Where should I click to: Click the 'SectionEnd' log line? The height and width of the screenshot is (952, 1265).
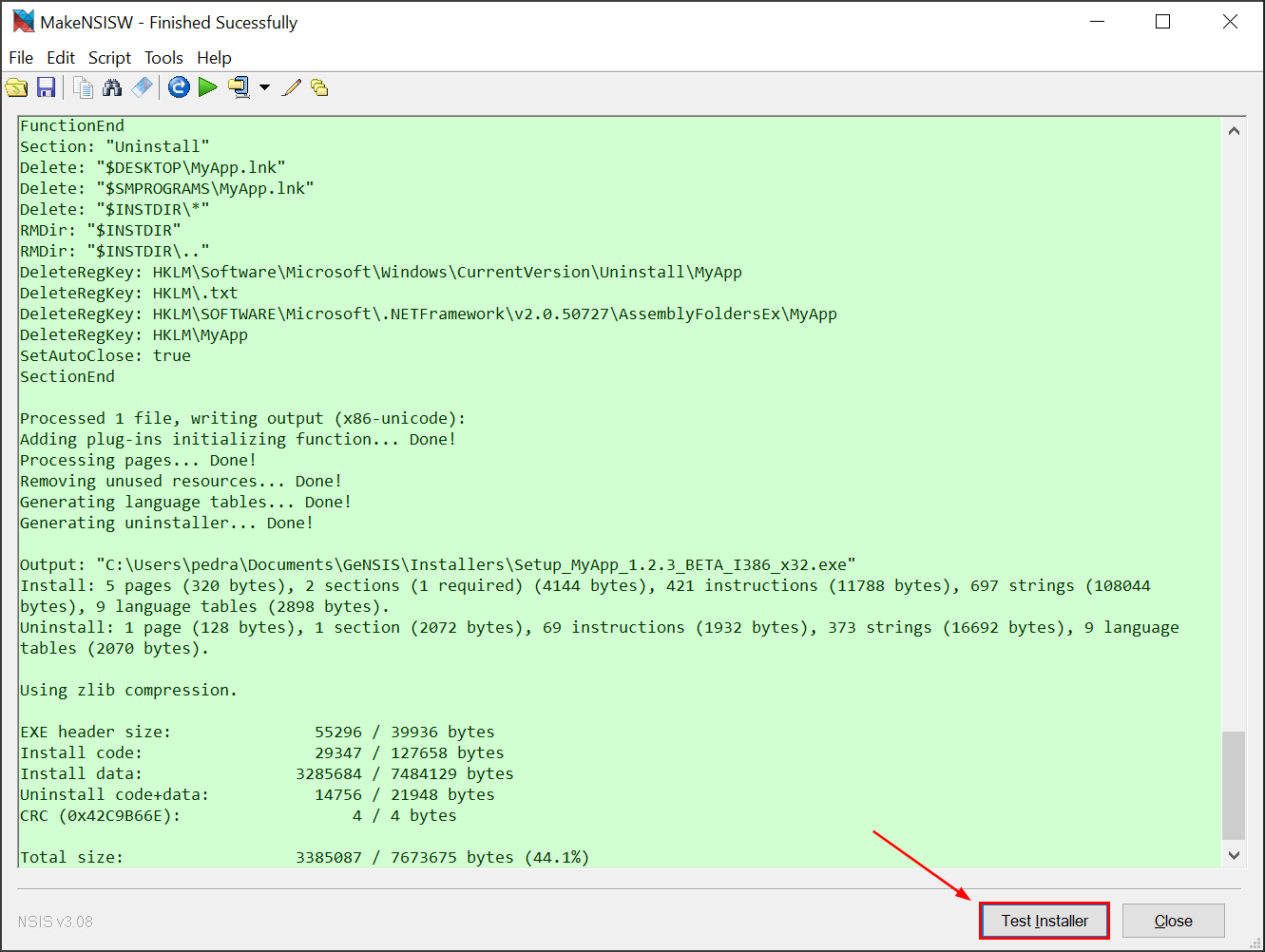67,376
